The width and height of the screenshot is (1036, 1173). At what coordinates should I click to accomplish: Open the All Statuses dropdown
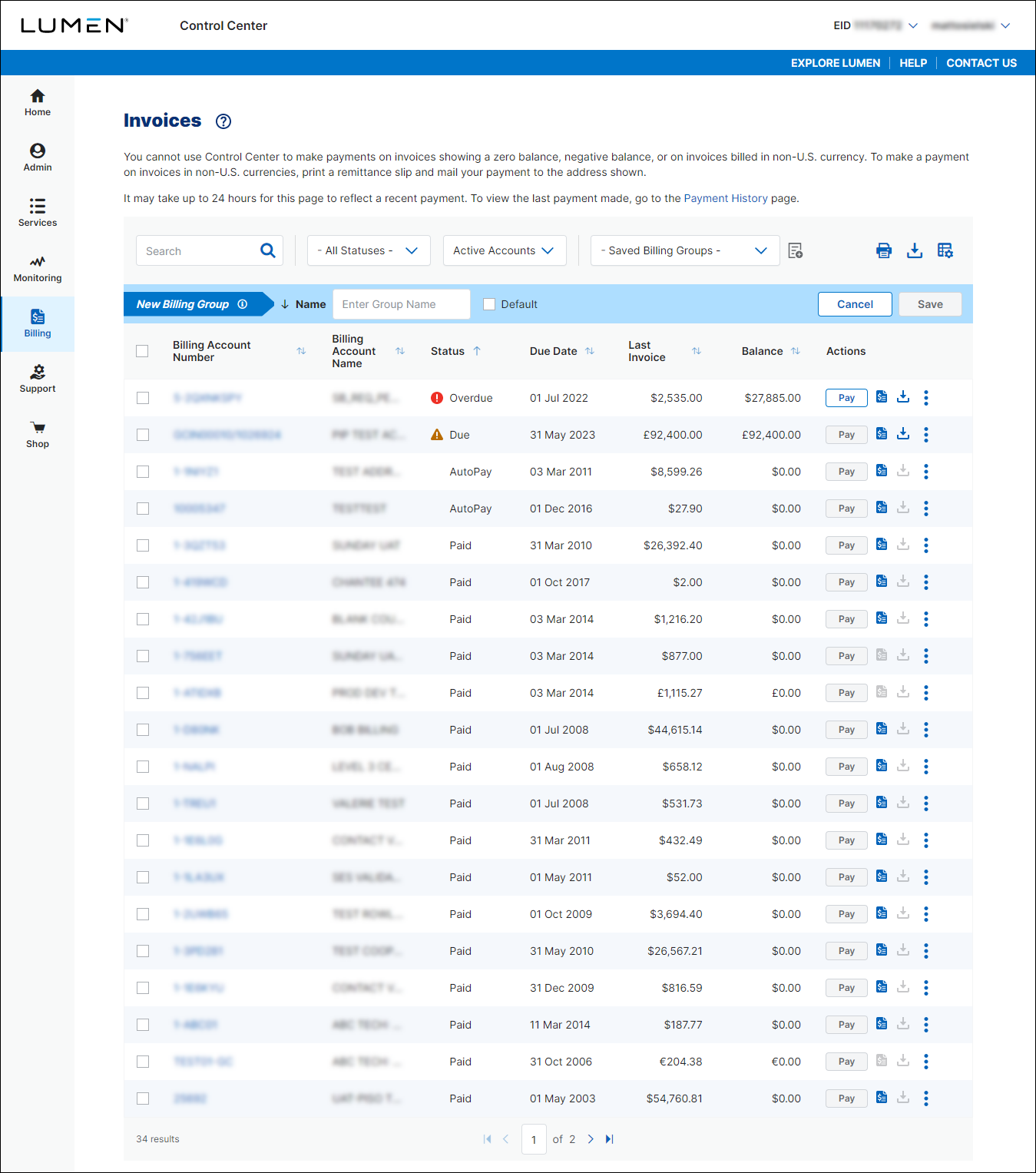(x=369, y=250)
